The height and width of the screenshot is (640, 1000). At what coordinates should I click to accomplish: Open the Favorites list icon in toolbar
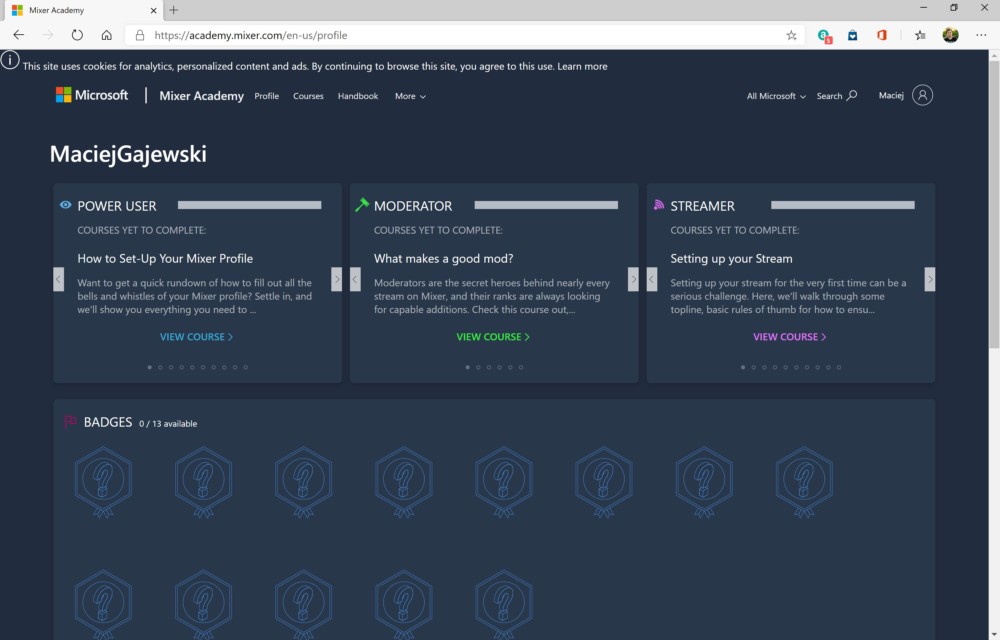click(920, 35)
